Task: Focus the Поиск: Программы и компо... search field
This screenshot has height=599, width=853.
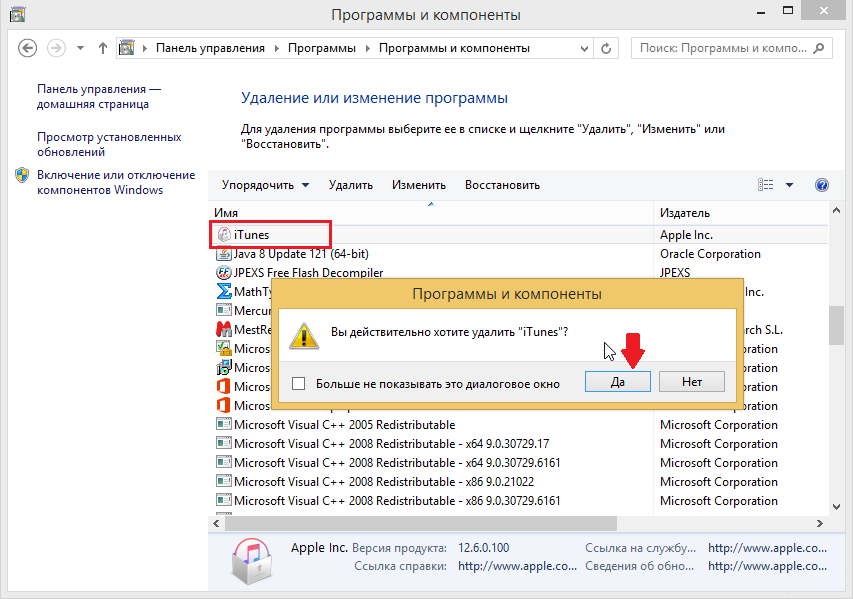Action: 731,48
